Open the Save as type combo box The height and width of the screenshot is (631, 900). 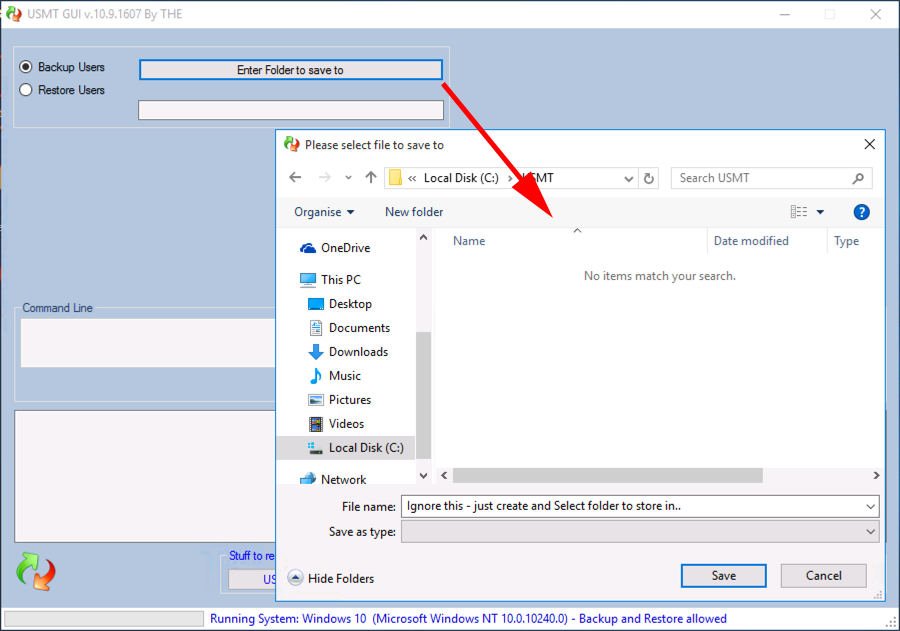point(640,532)
